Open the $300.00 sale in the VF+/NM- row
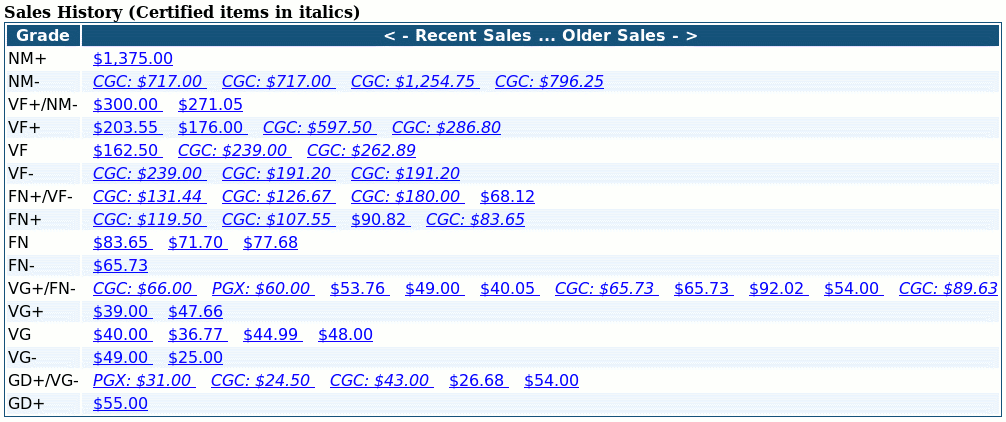 [128, 105]
